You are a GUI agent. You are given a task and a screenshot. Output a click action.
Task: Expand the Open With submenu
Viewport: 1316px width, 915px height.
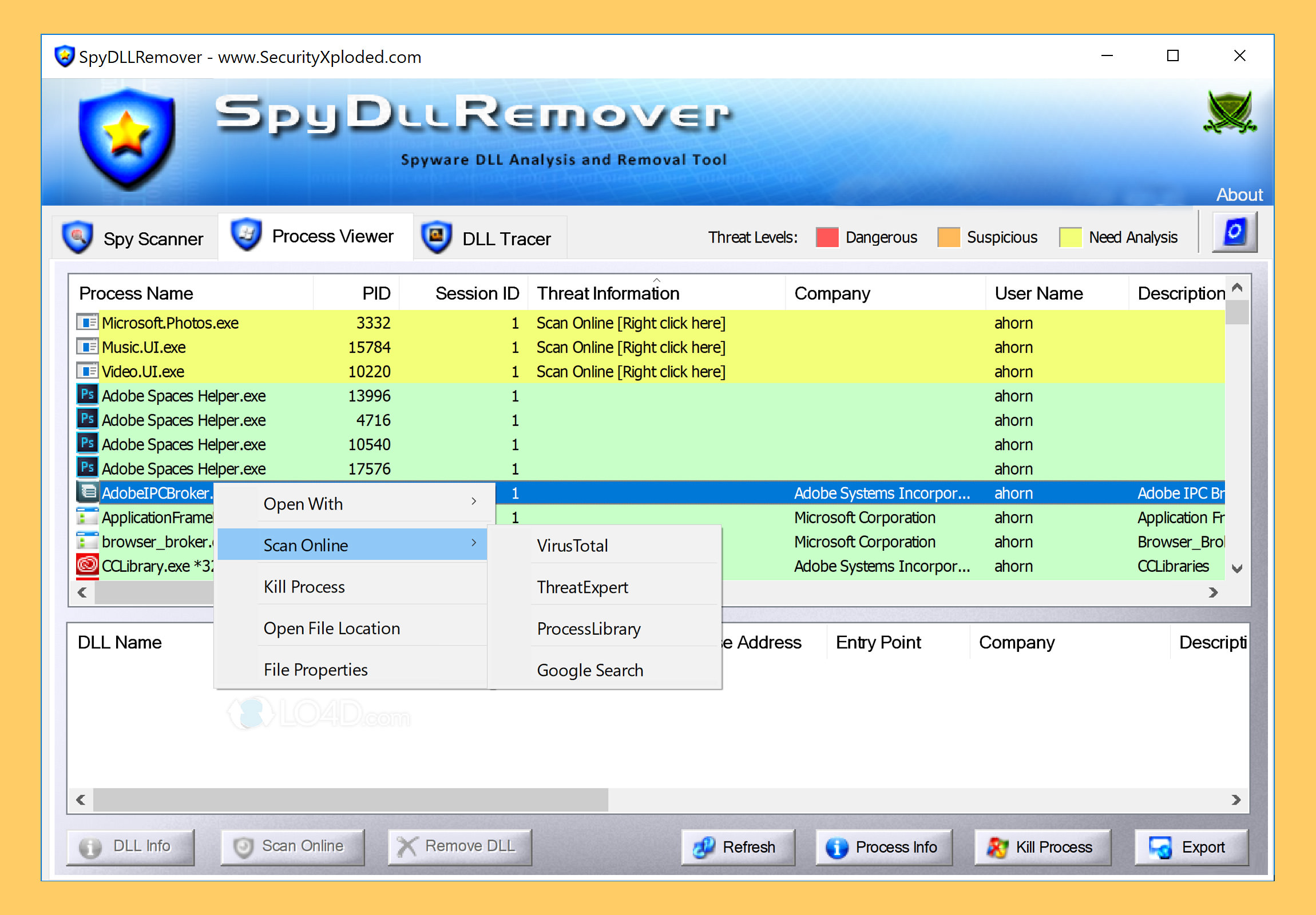click(353, 504)
